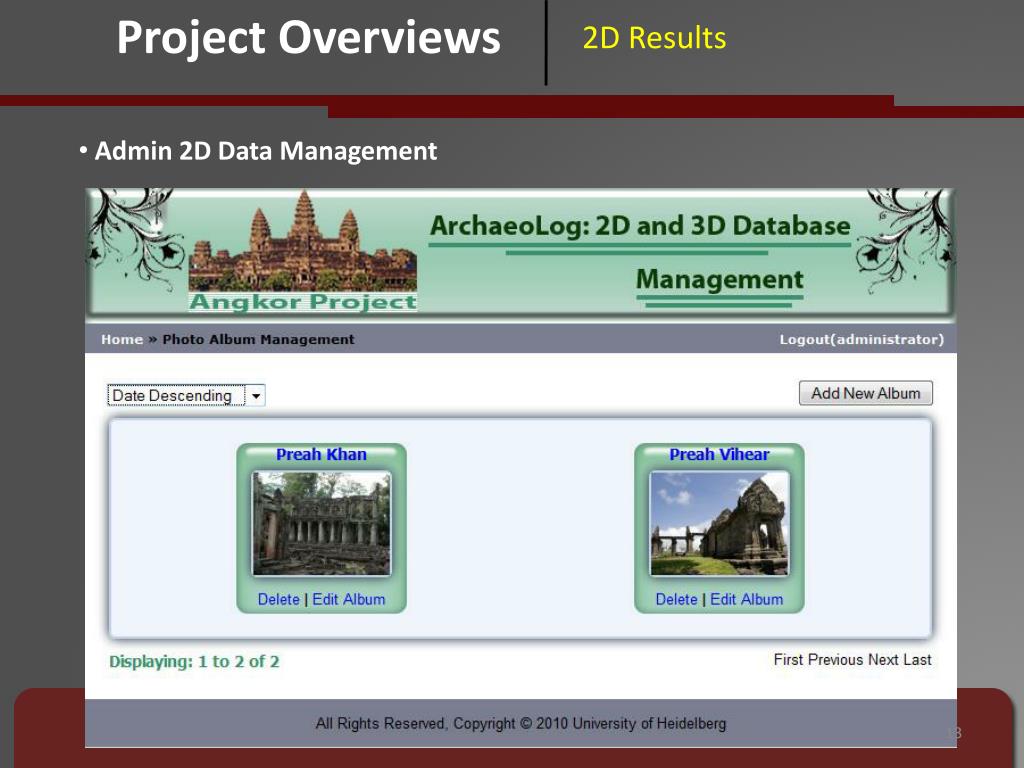Select the Preah Khan album thumbnail
Image resolution: width=1024 pixels, height=768 pixels.
pos(321,524)
